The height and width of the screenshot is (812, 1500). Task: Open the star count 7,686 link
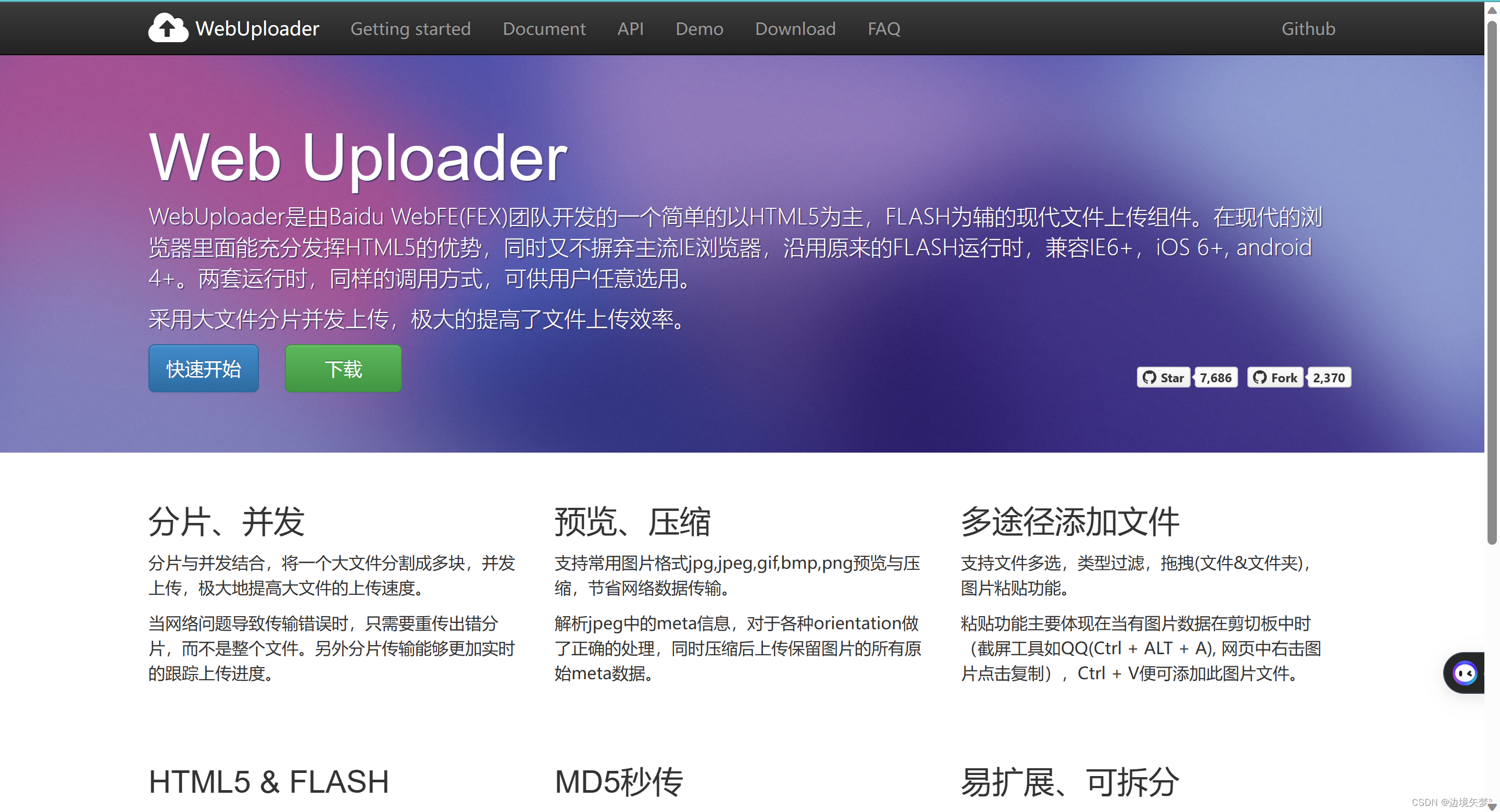point(1216,378)
